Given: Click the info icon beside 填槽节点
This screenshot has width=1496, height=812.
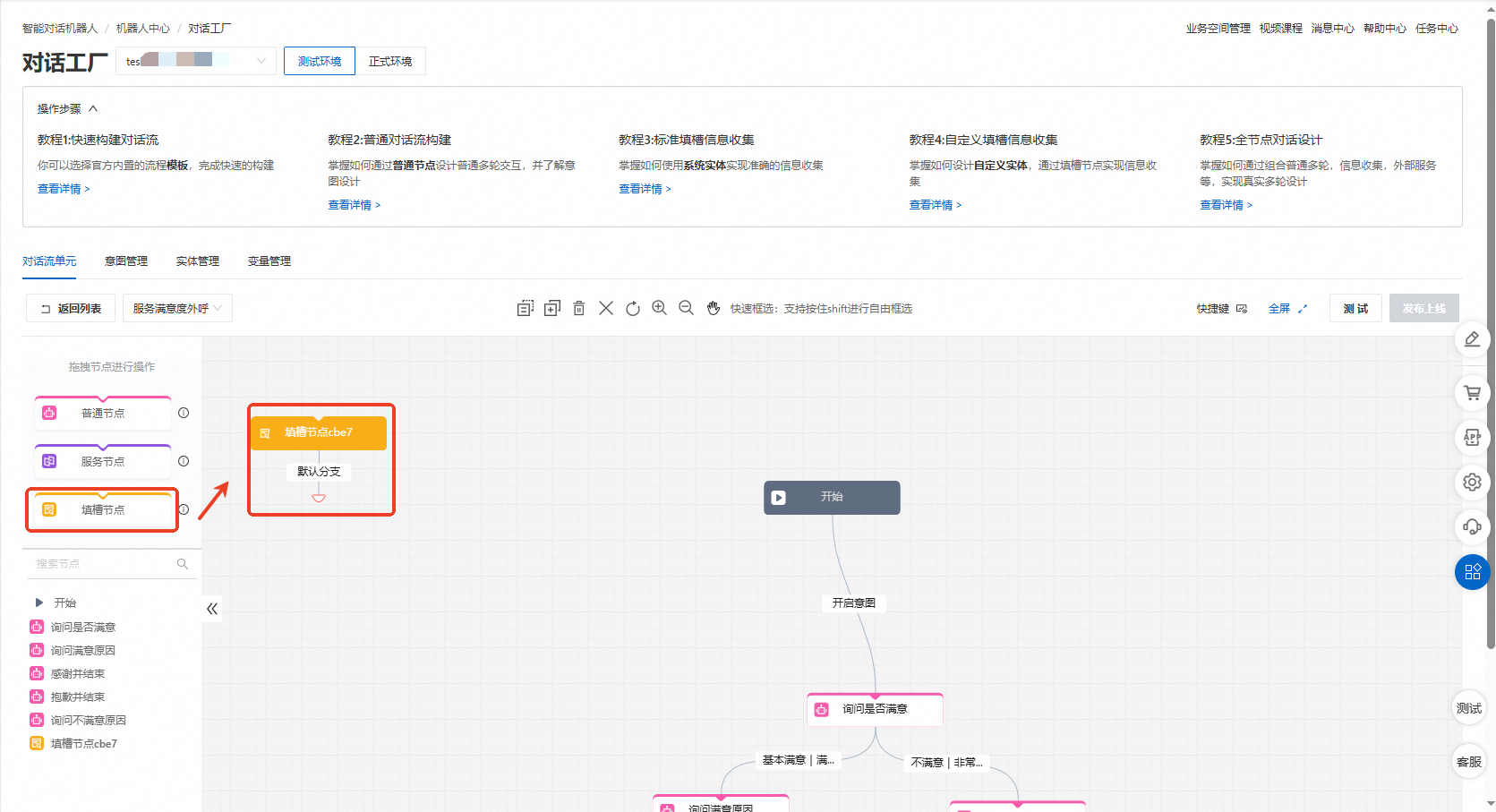Looking at the screenshot, I should coord(184,509).
